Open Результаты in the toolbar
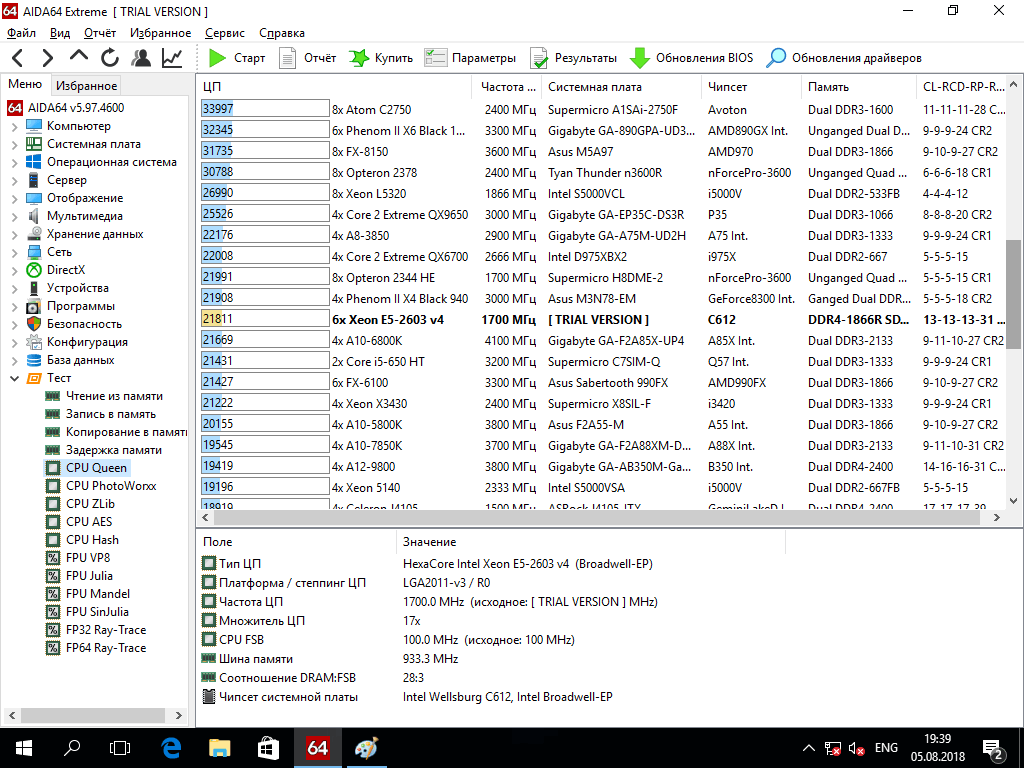1024x768 pixels. coord(573,58)
